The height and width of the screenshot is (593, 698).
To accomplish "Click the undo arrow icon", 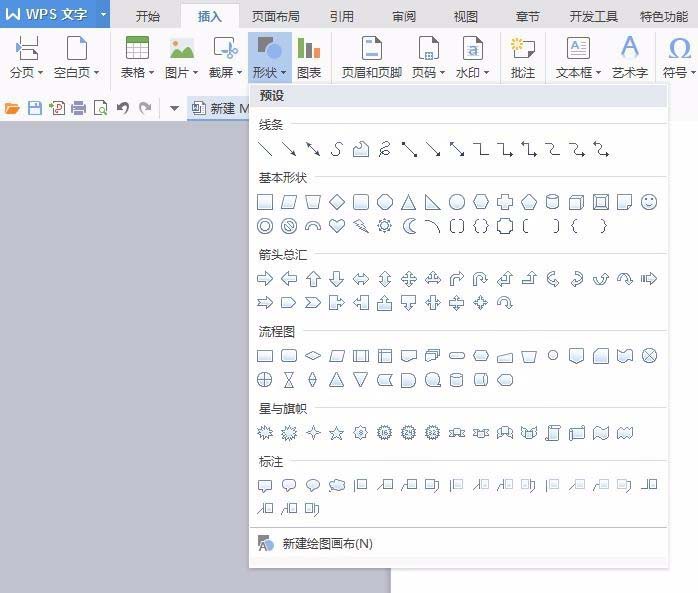I will (x=123, y=108).
